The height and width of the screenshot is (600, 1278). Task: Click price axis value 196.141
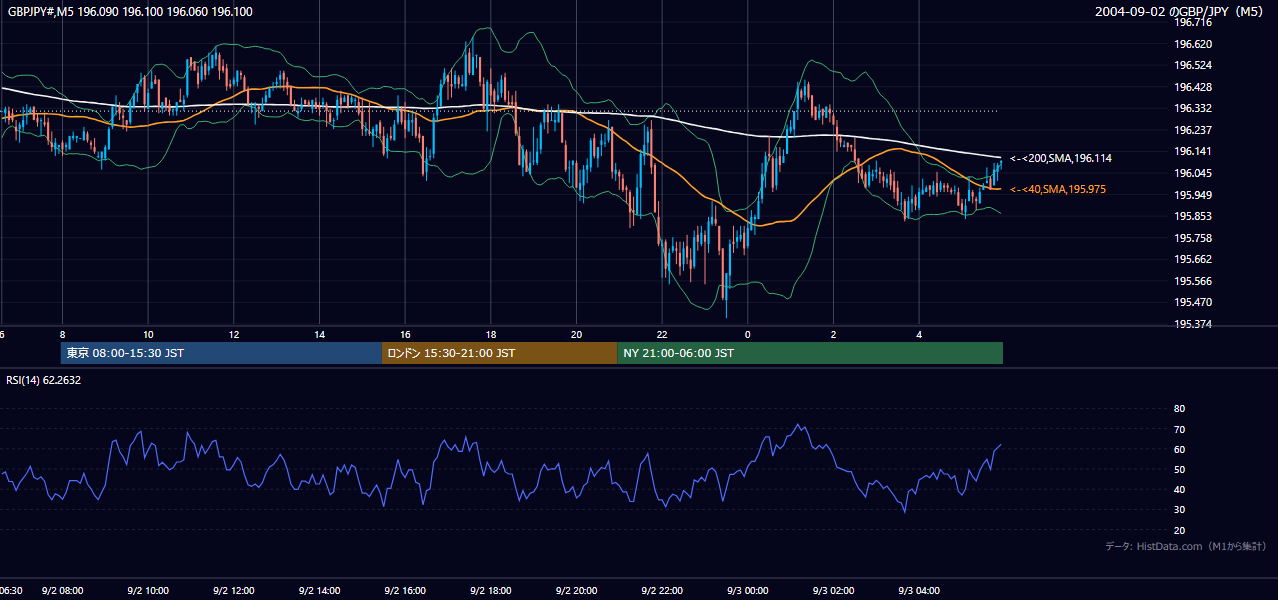pyautogui.click(x=1192, y=151)
